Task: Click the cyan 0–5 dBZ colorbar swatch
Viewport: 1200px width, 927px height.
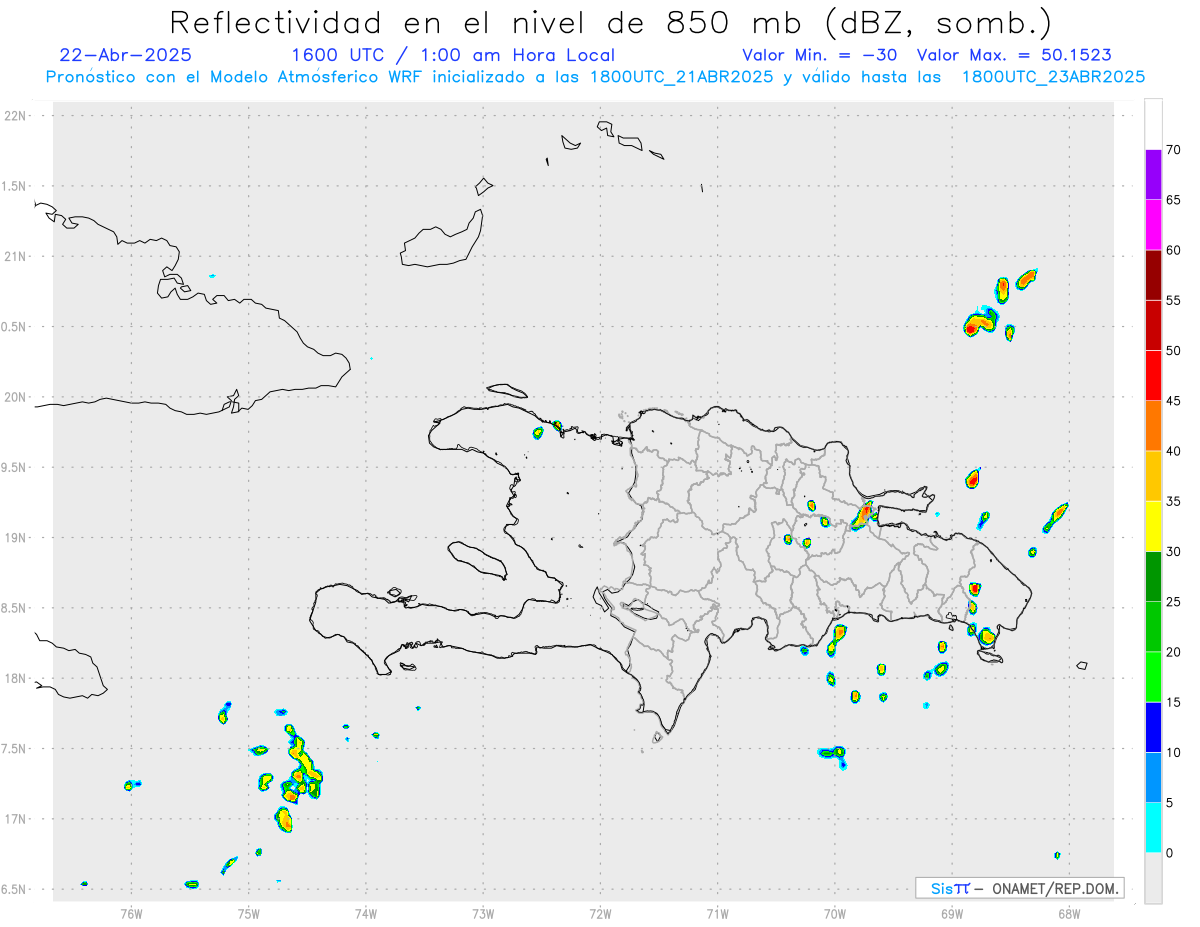Action: coord(1153,828)
